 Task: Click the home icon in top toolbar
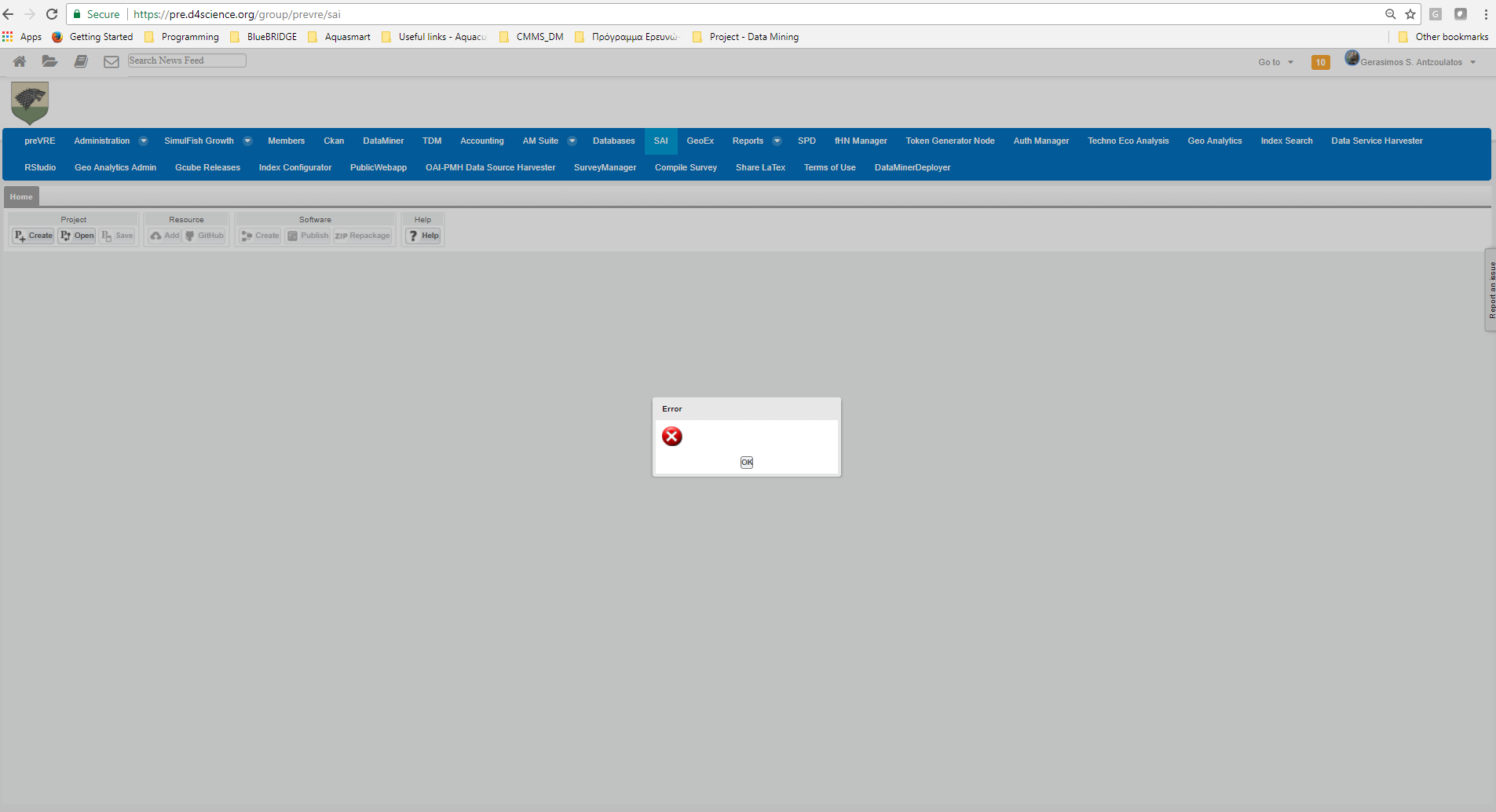click(20, 61)
